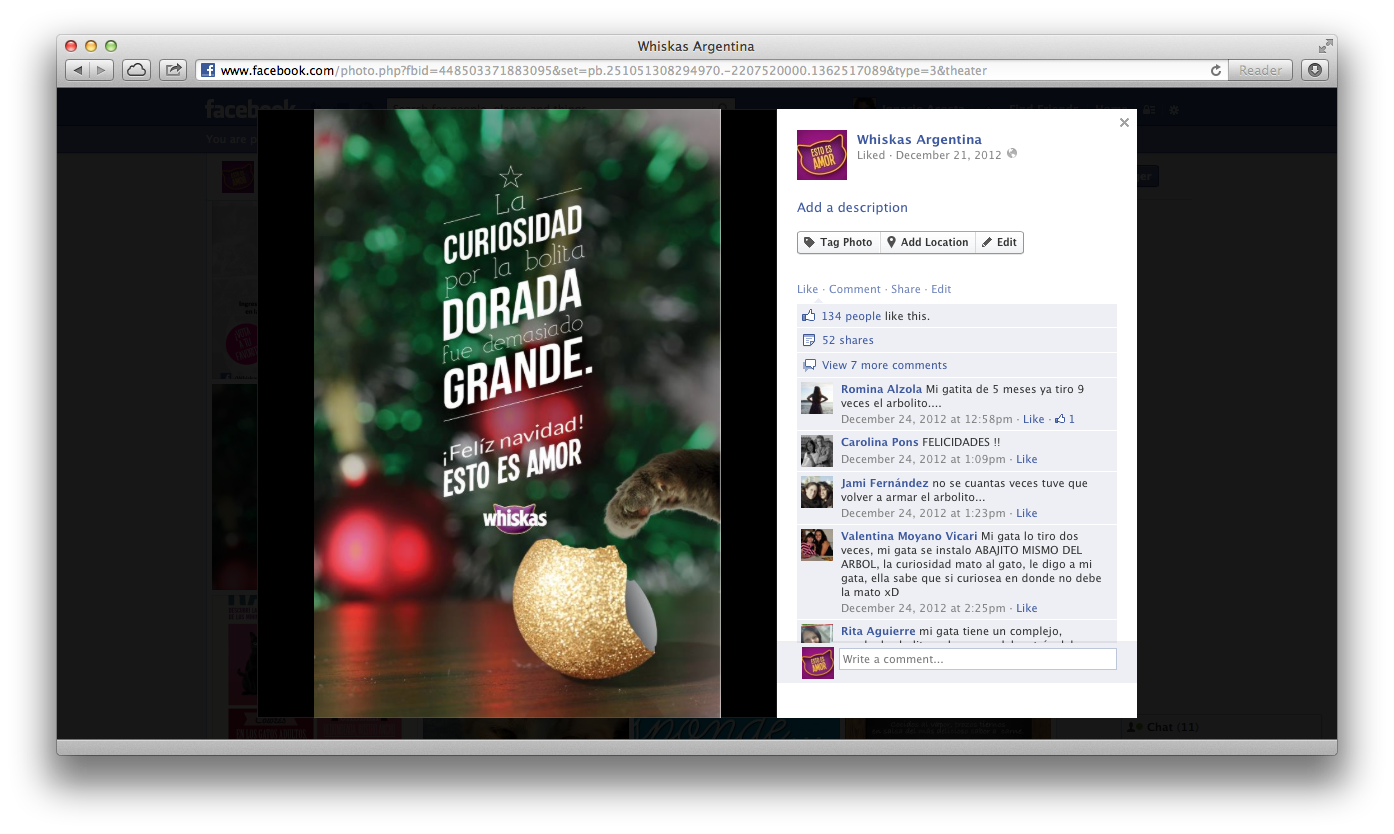Open the iCloud tabs cloud icon
Image resolution: width=1394 pixels, height=834 pixels.
tap(136, 70)
